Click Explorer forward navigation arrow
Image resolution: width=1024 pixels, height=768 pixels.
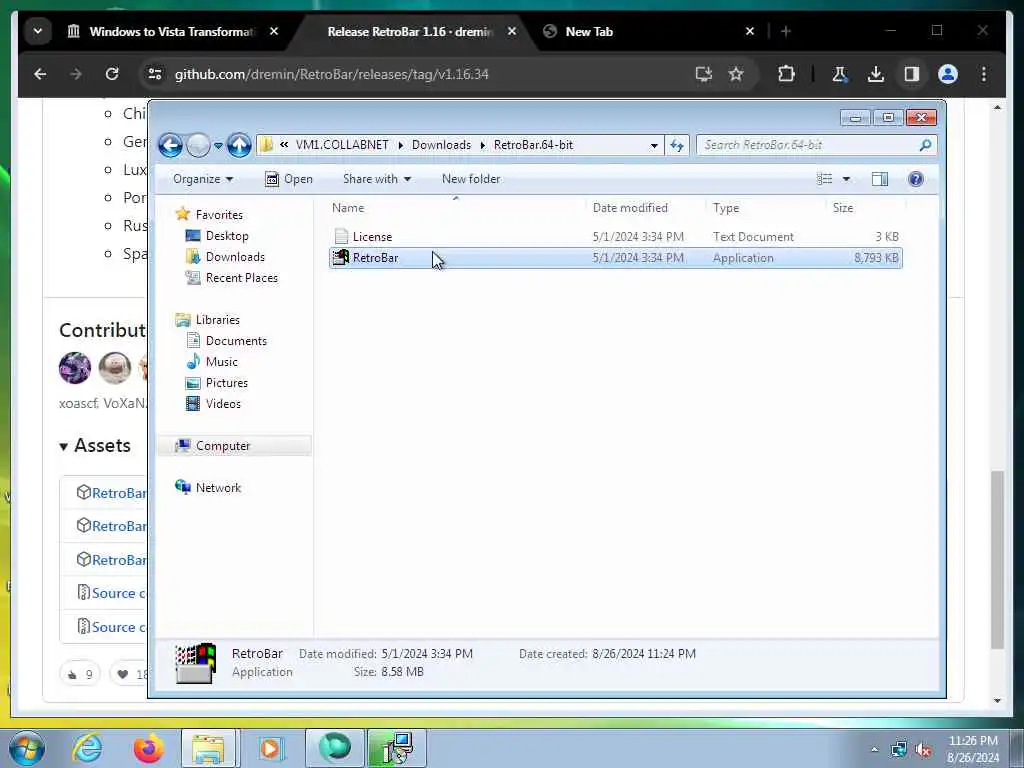point(198,145)
